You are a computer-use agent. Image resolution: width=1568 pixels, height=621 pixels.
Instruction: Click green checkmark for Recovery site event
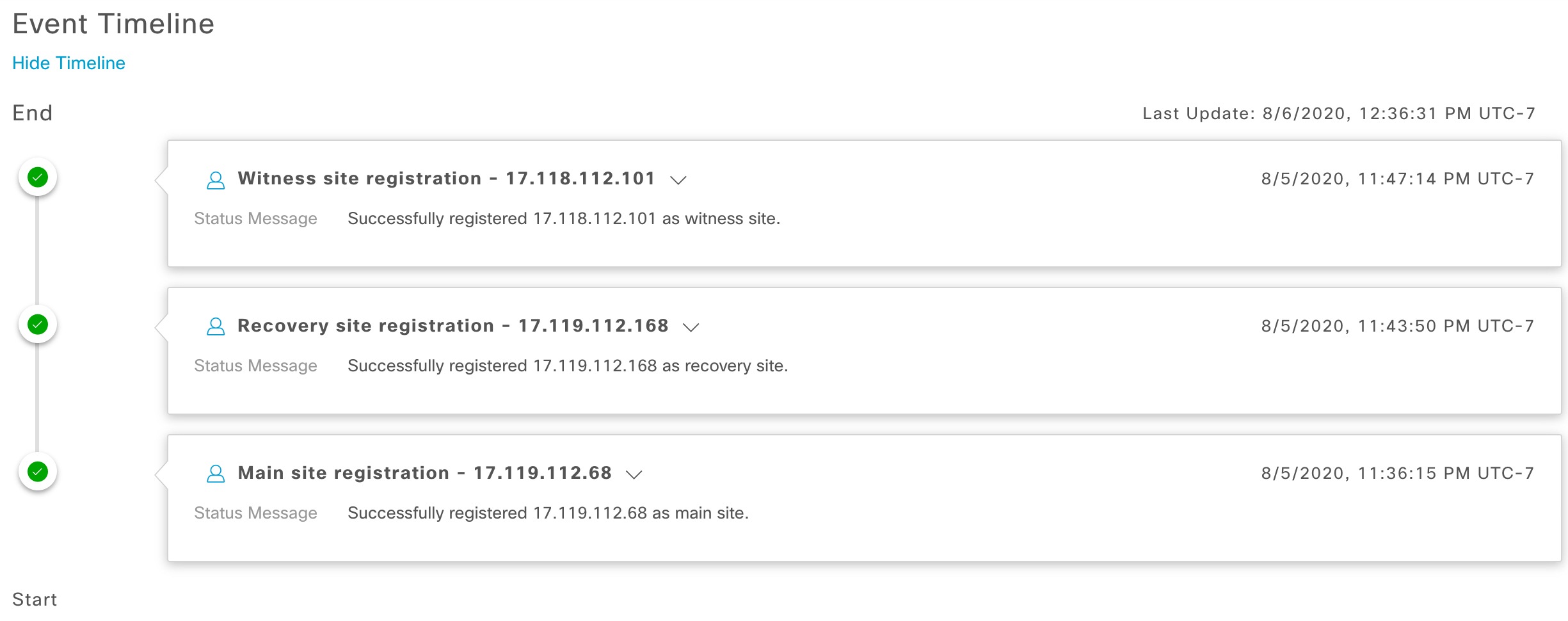38,325
